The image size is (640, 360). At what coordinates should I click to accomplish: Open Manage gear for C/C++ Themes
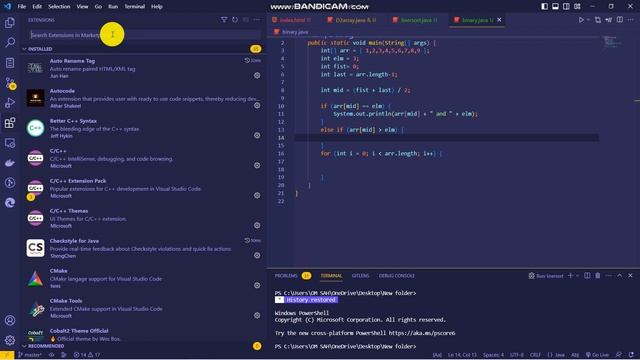pos(257,225)
